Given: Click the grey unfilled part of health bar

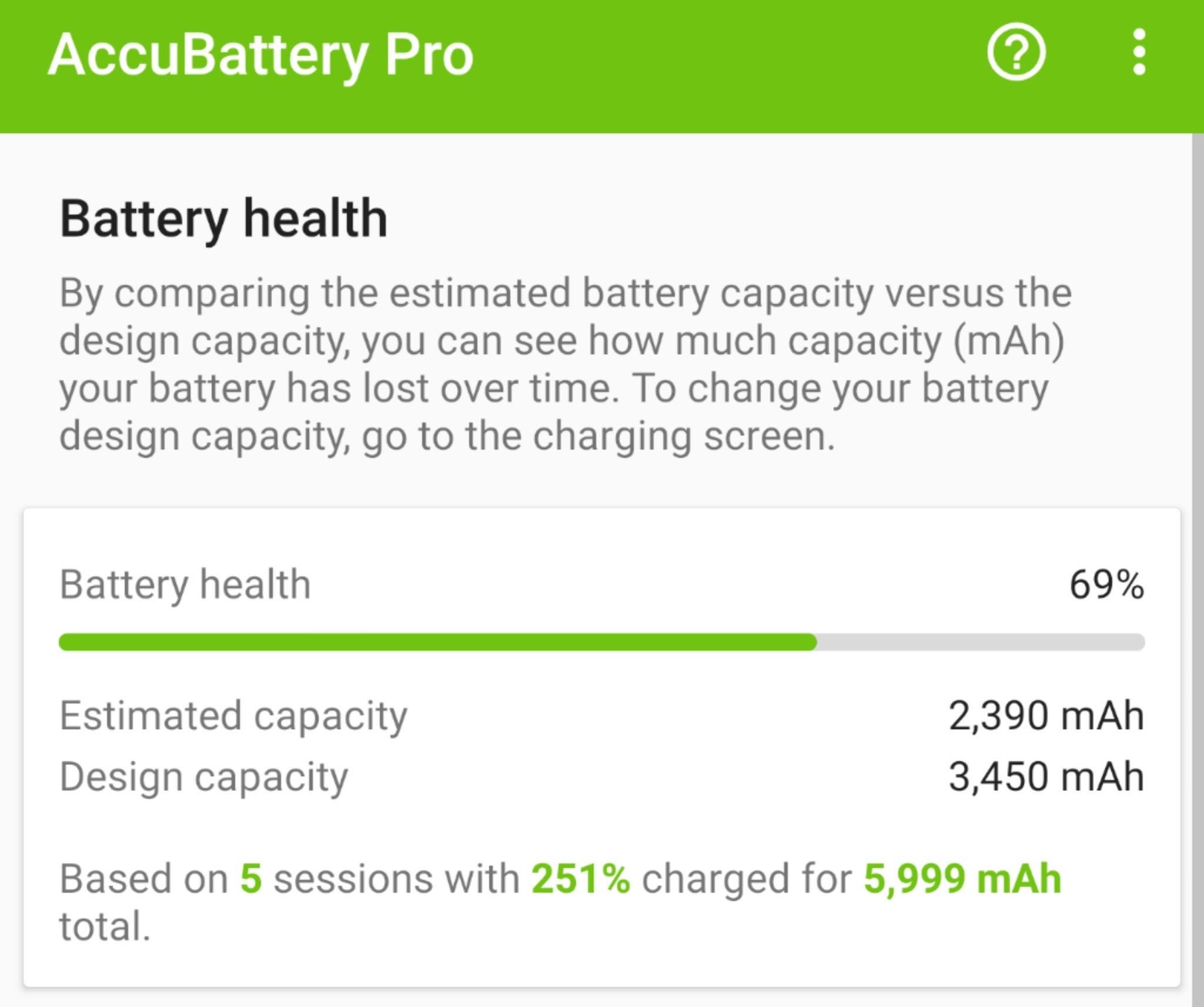Looking at the screenshot, I should tap(981, 642).
